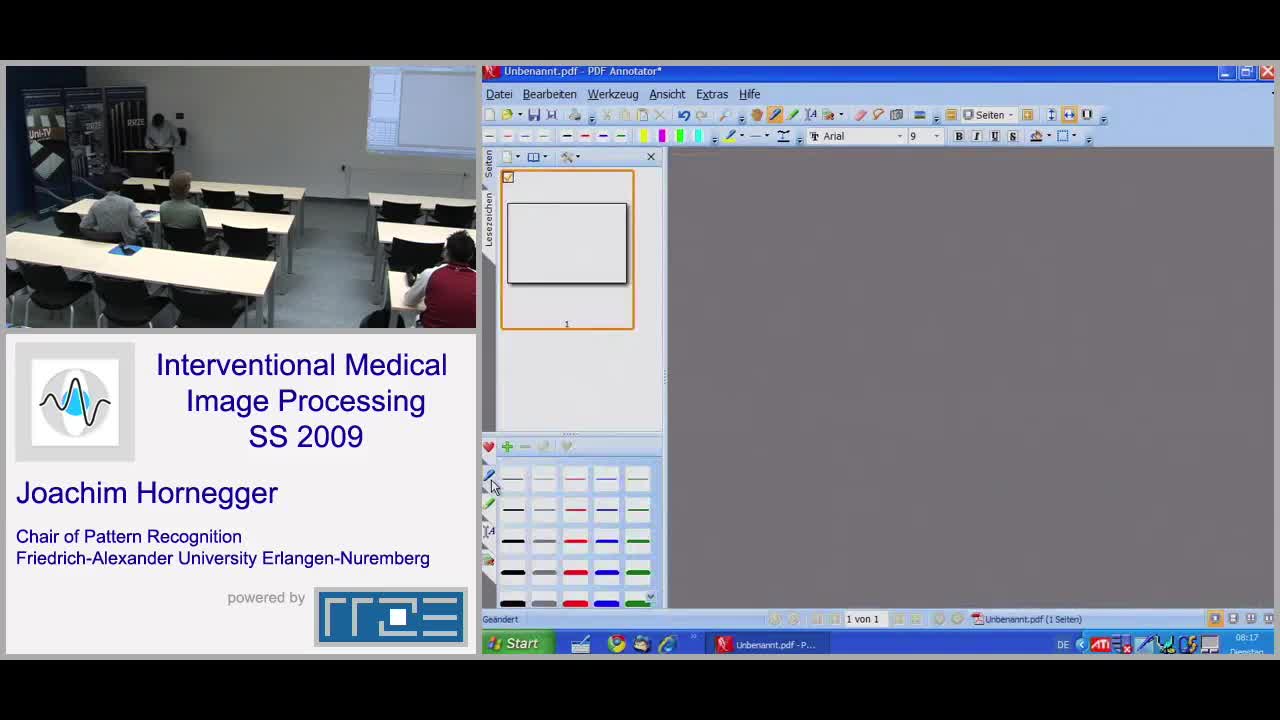The width and height of the screenshot is (1280, 720).
Task: Toggle italic text formatting
Action: (x=977, y=136)
